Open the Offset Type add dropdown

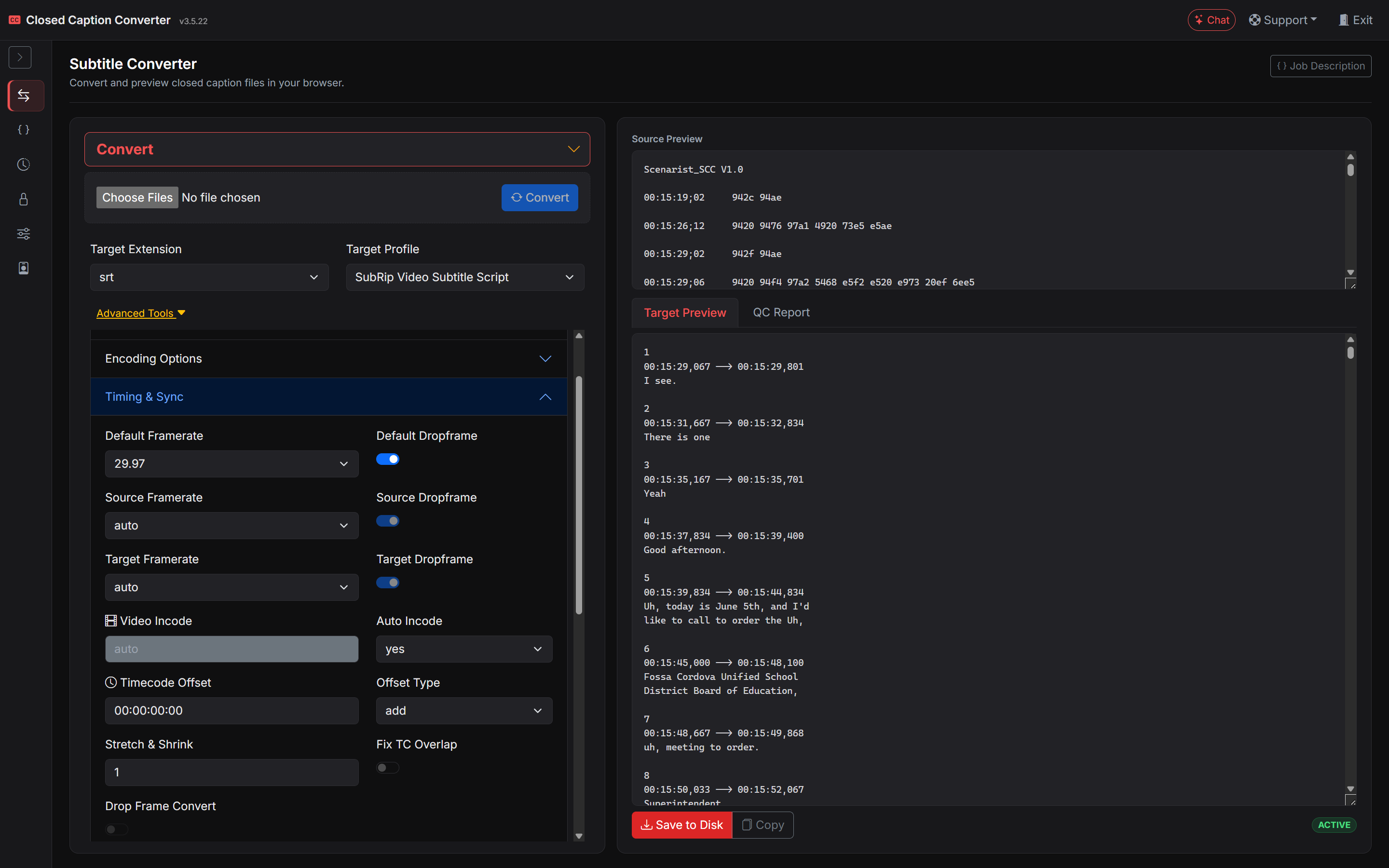coord(464,711)
